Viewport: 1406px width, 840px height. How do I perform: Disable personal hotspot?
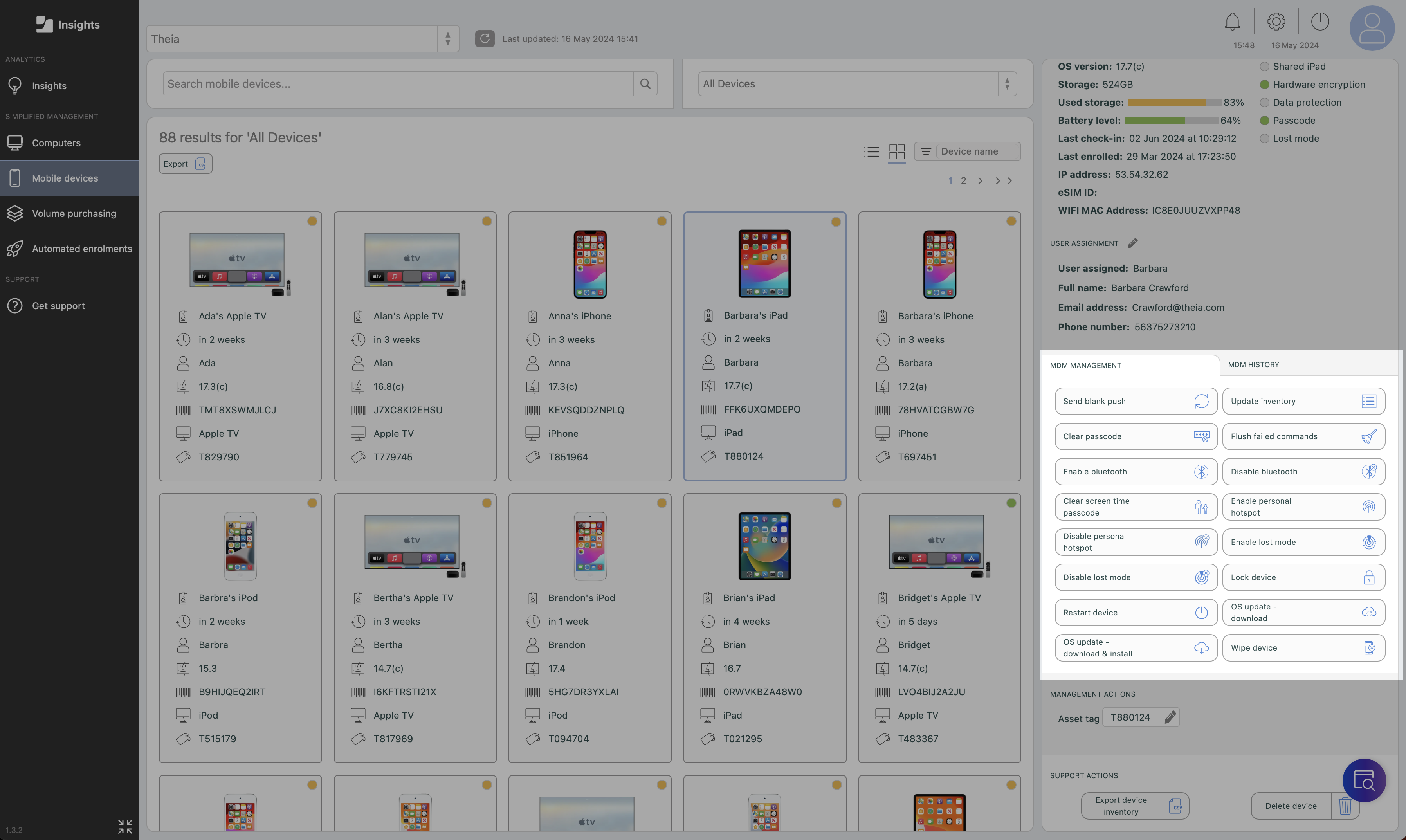click(1136, 542)
